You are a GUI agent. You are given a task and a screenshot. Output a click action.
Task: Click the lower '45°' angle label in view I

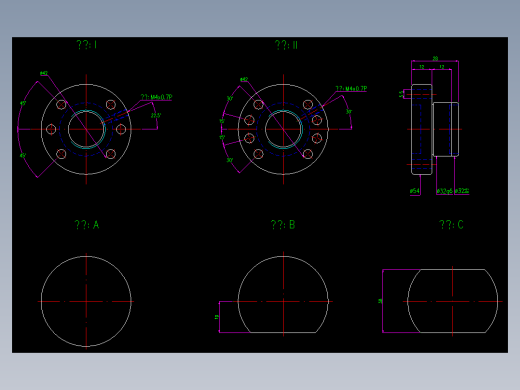tap(23, 155)
